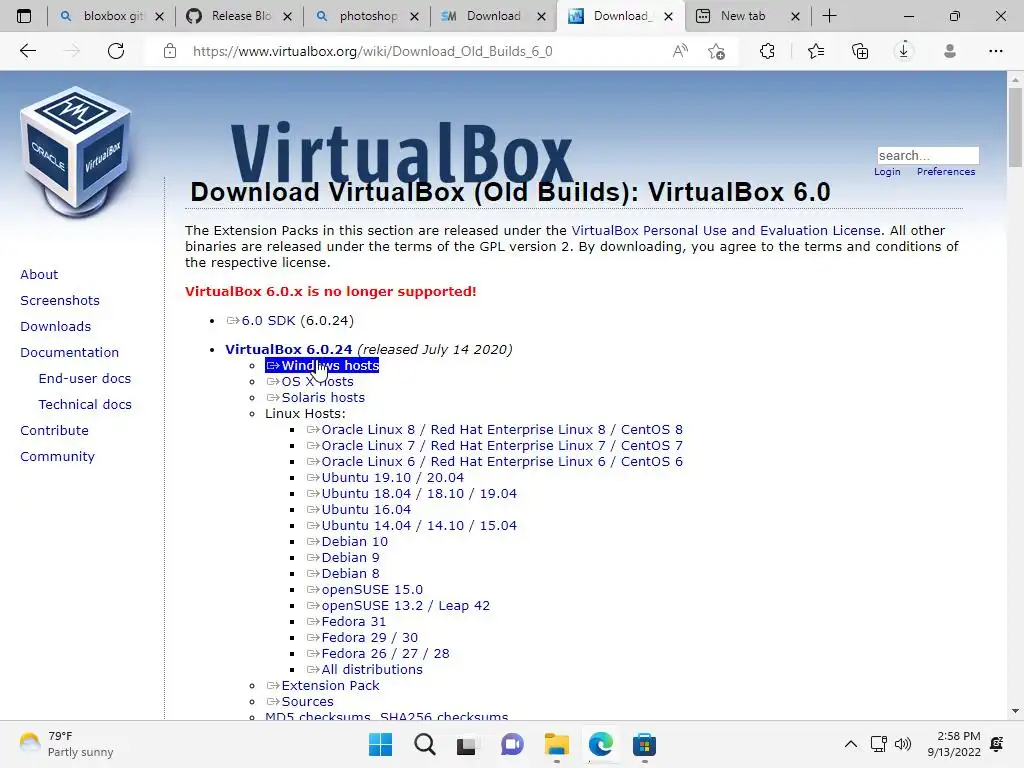Download Fedora 31 package
The image size is (1024, 768).
tap(347, 622)
